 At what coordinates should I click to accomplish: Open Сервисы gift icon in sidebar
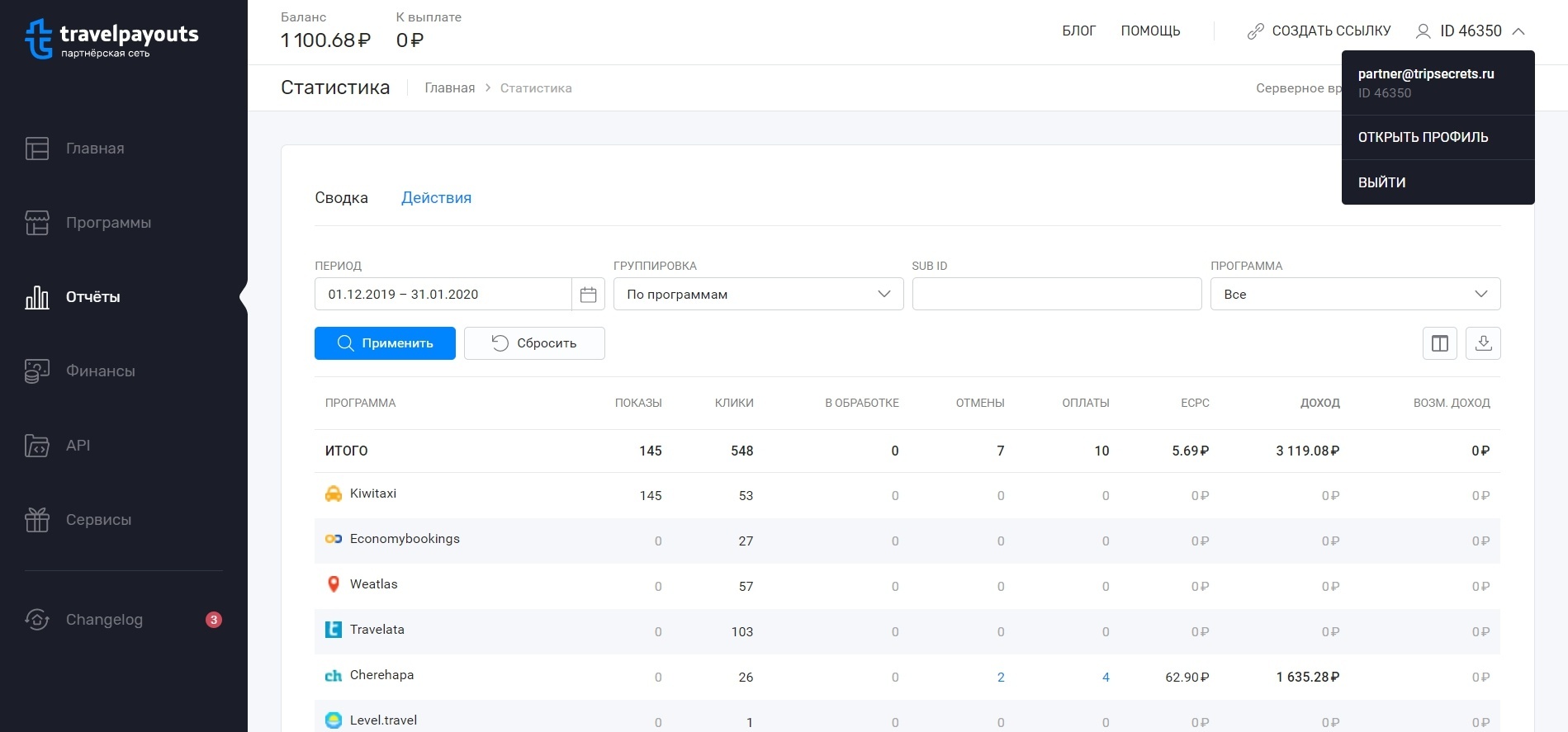37,520
